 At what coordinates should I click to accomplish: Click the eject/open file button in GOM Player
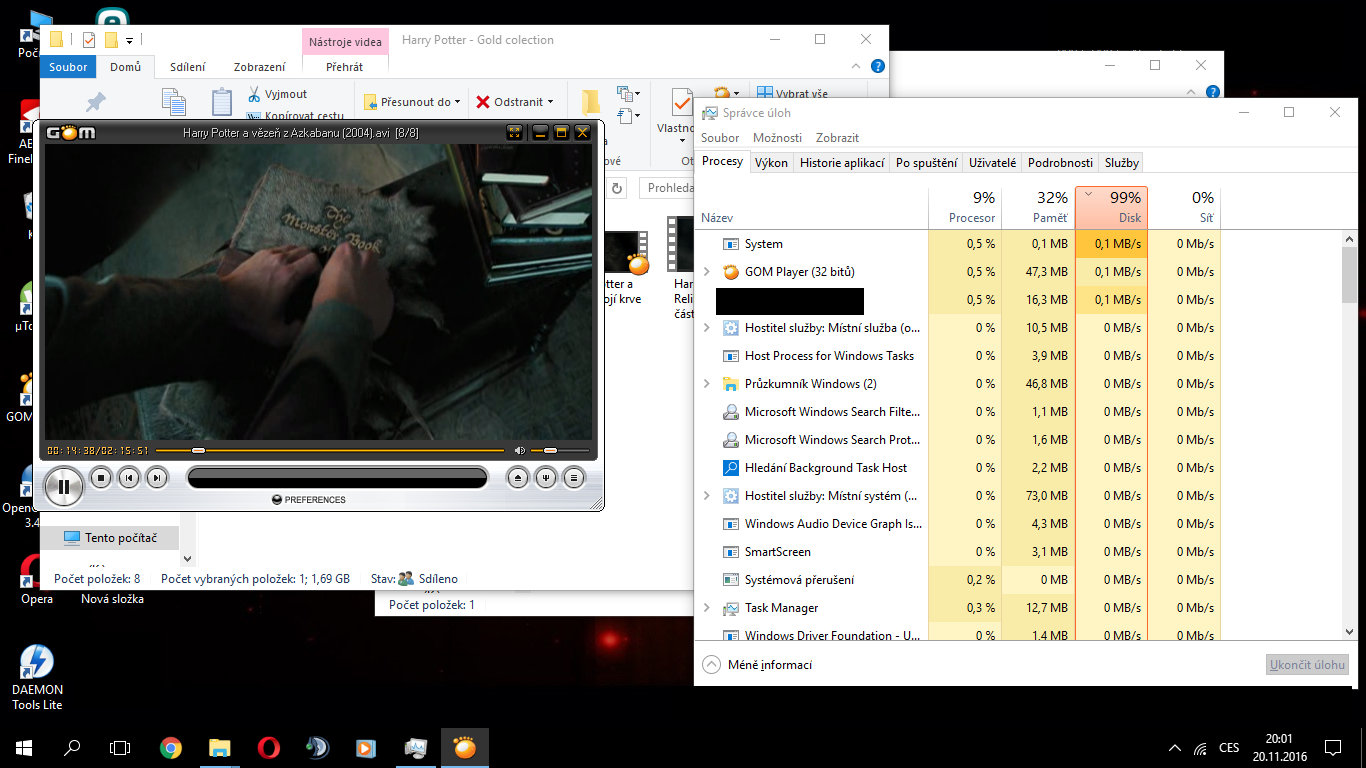pos(517,478)
